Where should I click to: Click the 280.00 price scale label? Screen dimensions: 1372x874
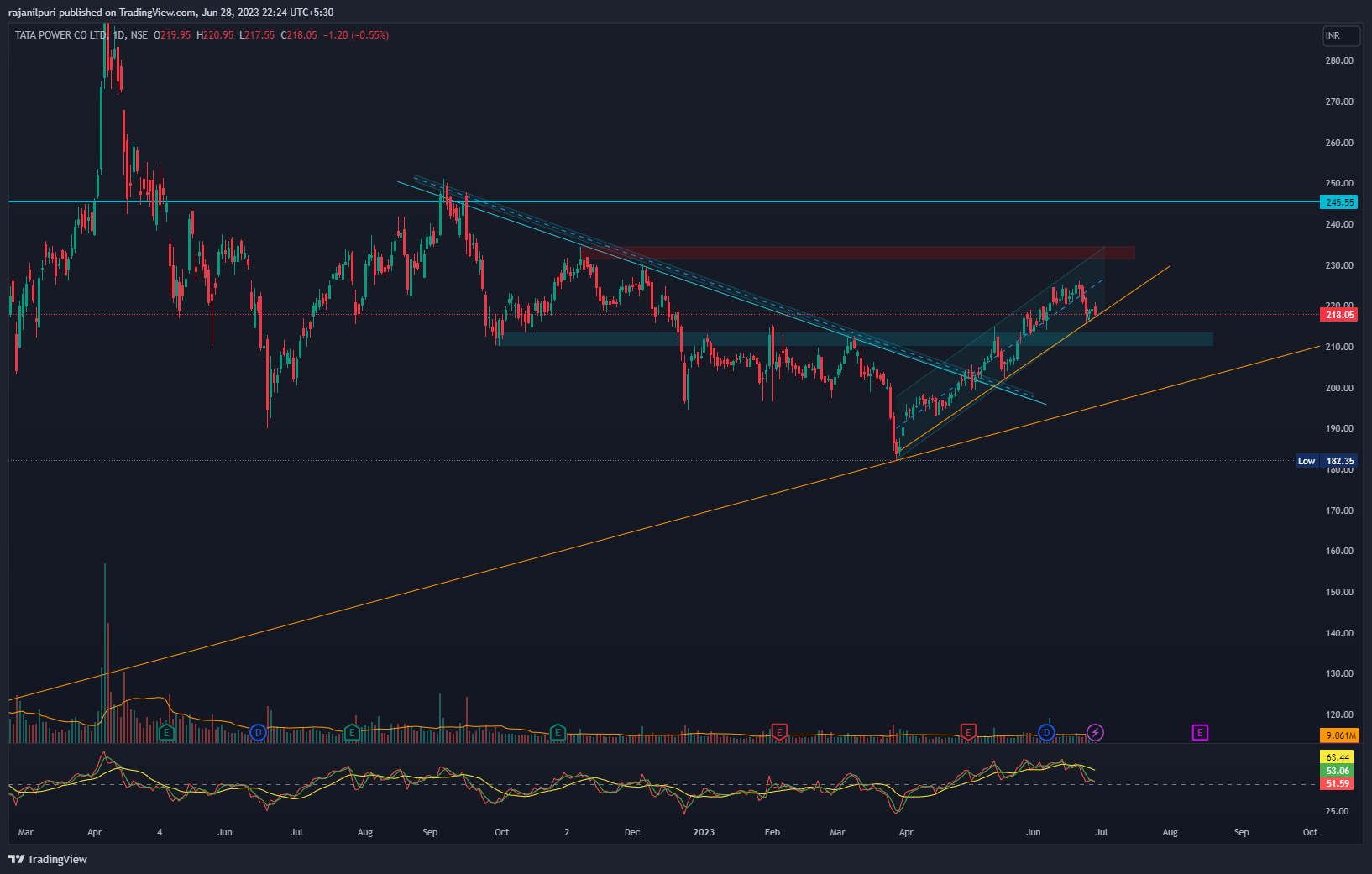click(1339, 60)
